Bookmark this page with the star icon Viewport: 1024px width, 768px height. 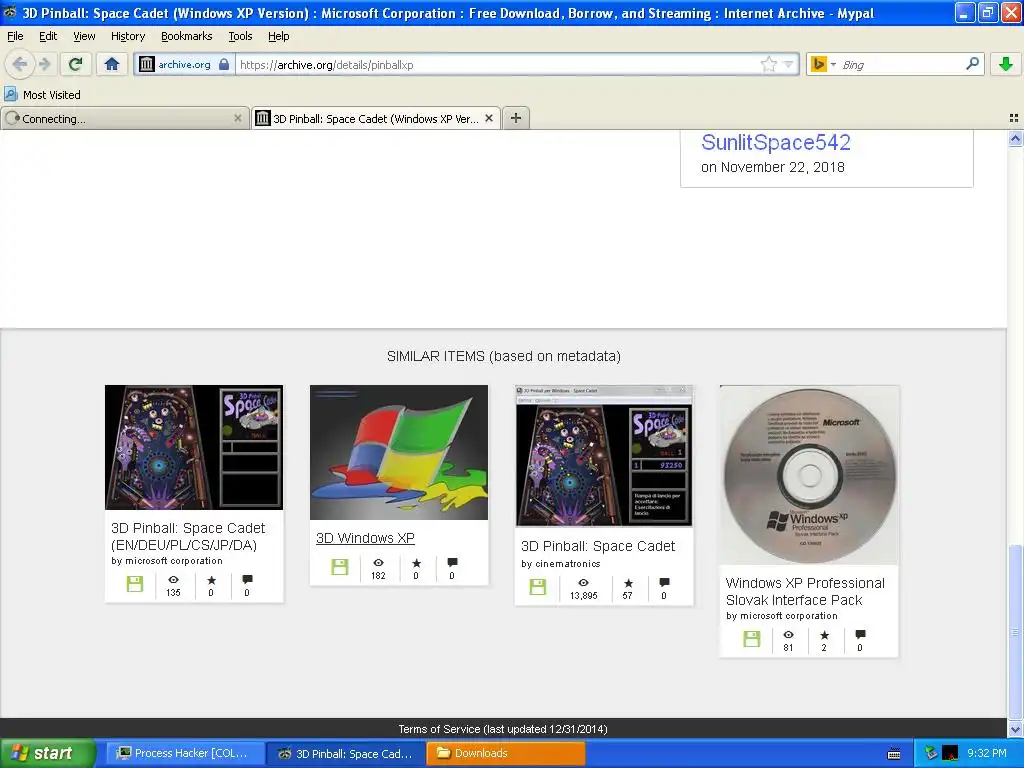click(769, 64)
